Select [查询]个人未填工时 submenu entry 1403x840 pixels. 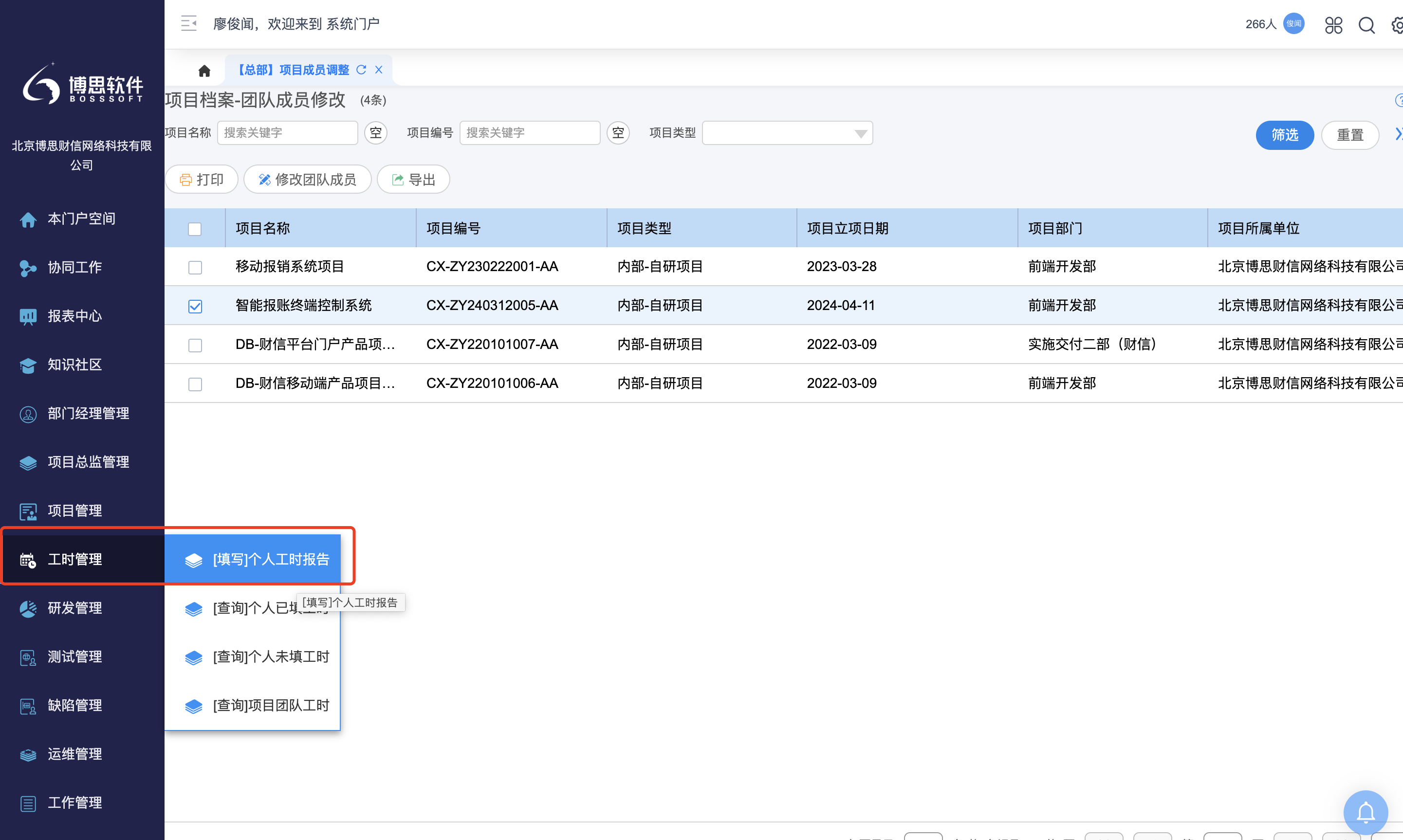point(253,657)
